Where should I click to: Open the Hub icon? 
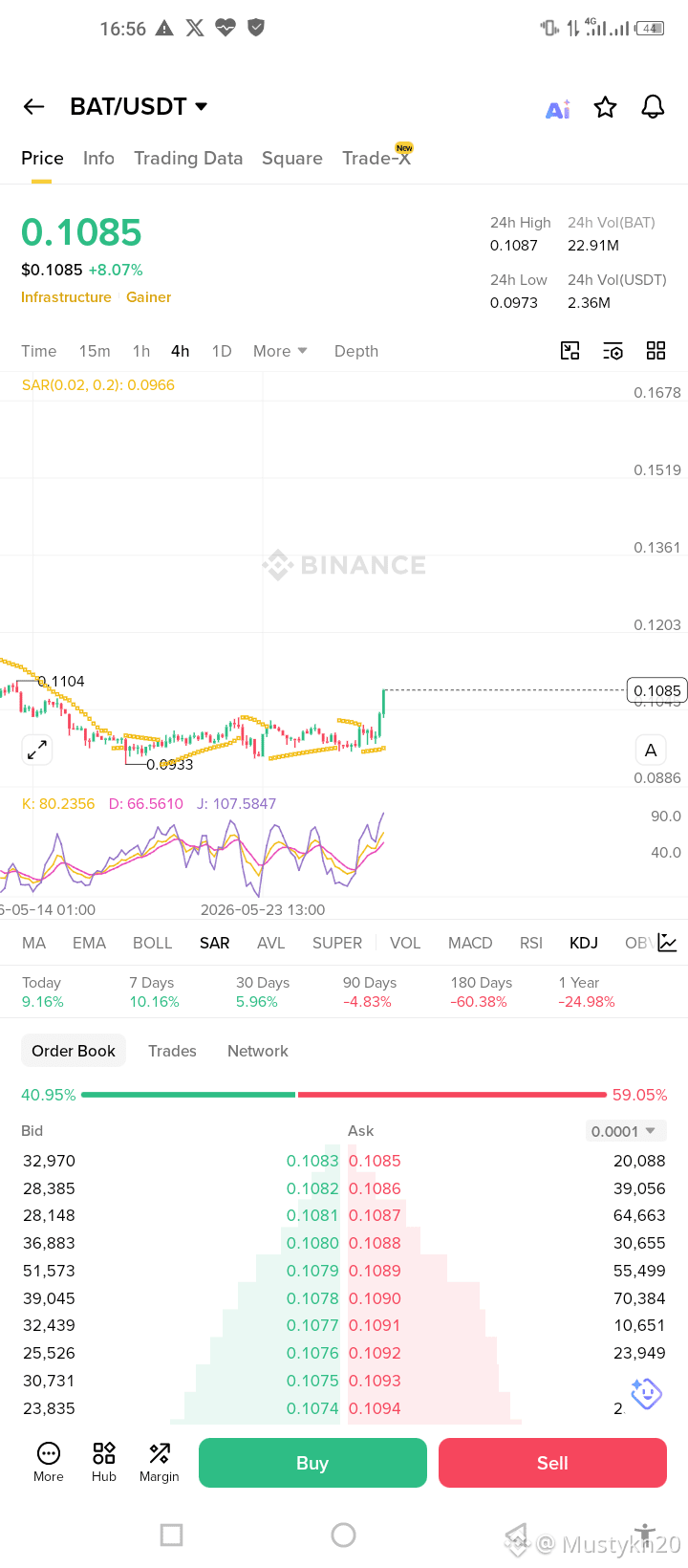click(x=104, y=1463)
